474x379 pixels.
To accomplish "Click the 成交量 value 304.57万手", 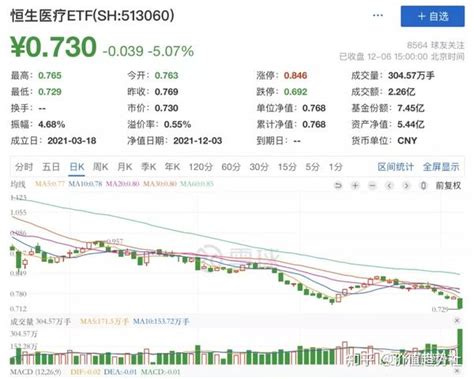I will tap(411, 75).
